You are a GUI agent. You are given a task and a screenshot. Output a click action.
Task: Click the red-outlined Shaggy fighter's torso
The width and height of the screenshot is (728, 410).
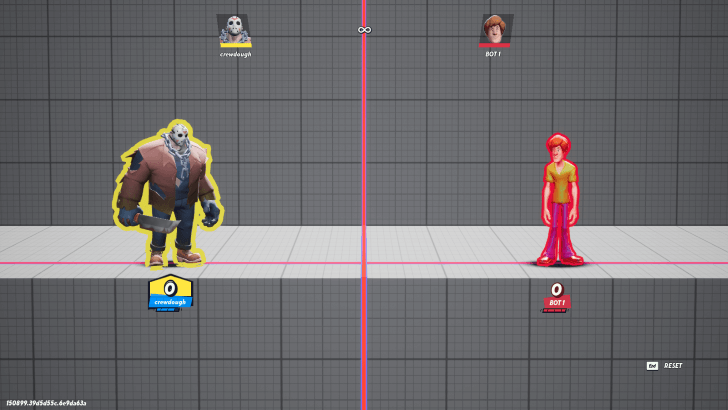[x=561, y=183]
